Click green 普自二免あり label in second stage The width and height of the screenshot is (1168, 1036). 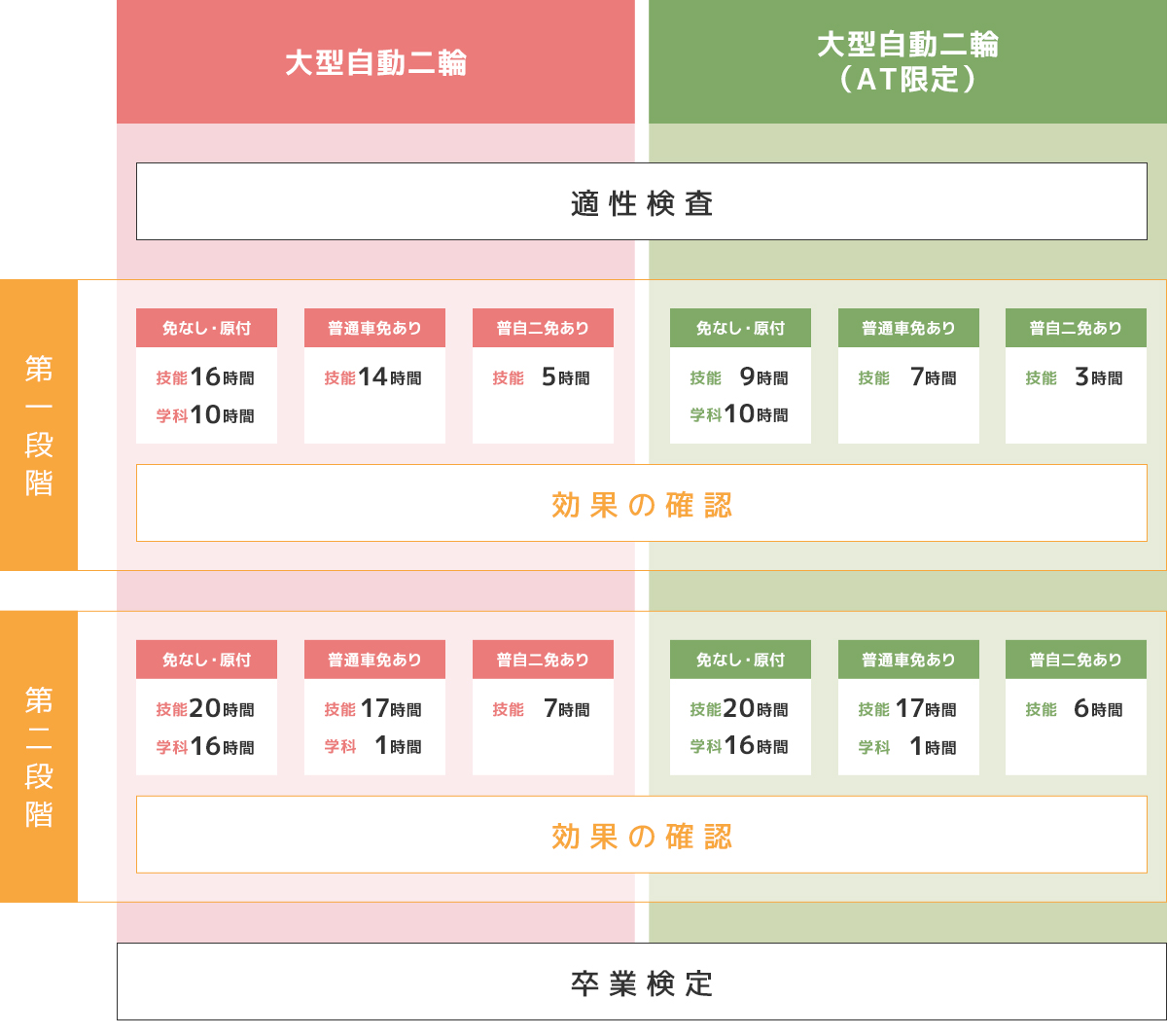click(1076, 660)
